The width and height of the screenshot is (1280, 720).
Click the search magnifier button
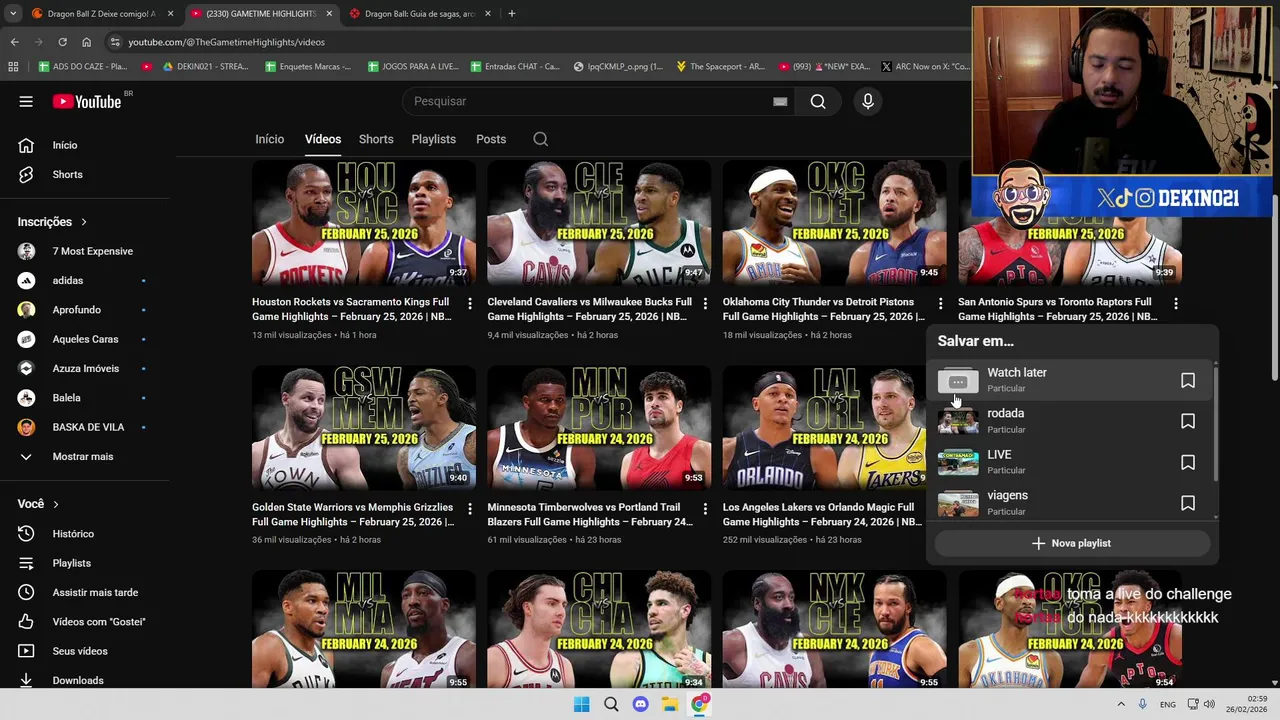click(818, 101)
